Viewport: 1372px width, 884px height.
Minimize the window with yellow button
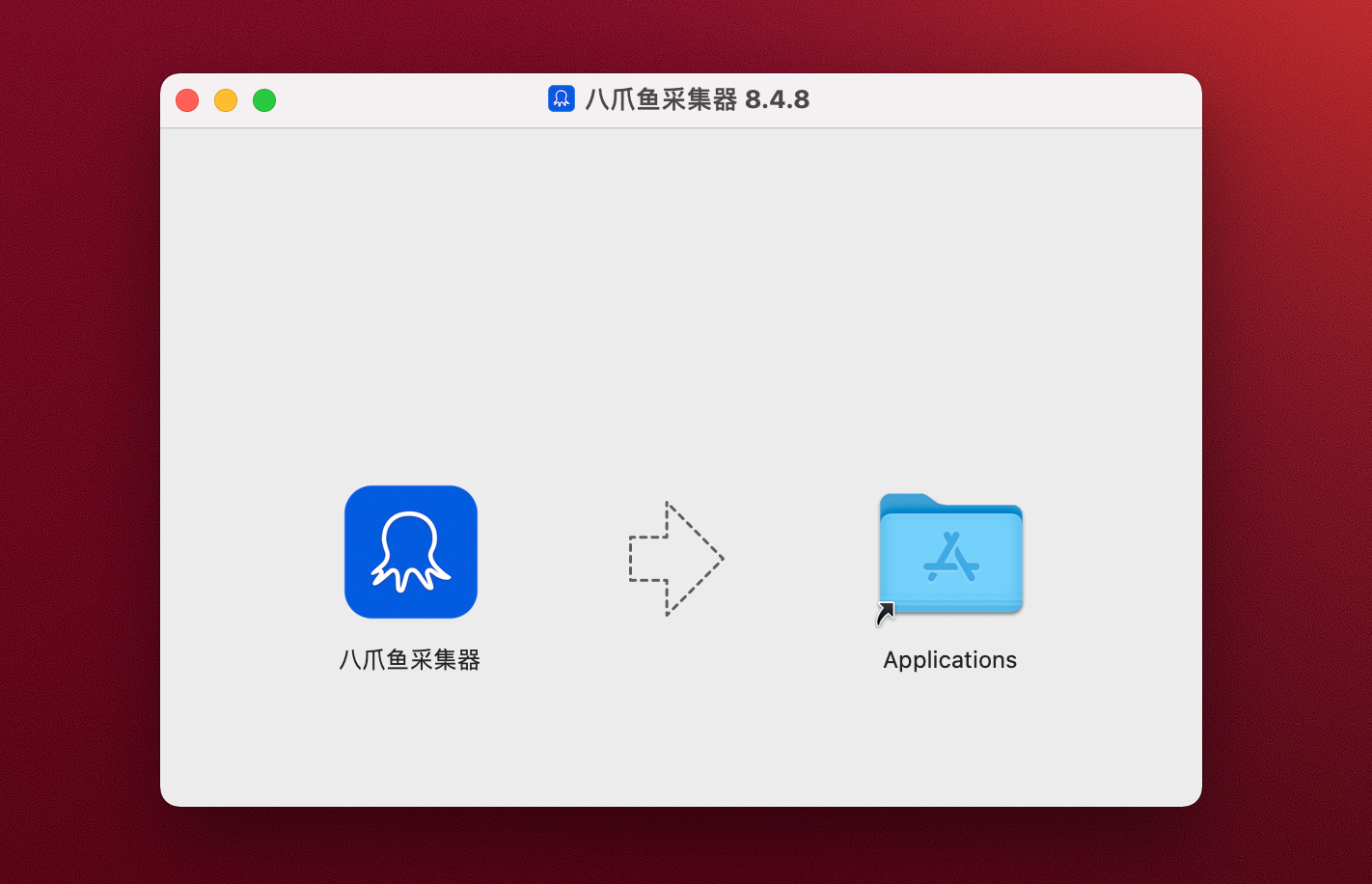click(226, 100)
